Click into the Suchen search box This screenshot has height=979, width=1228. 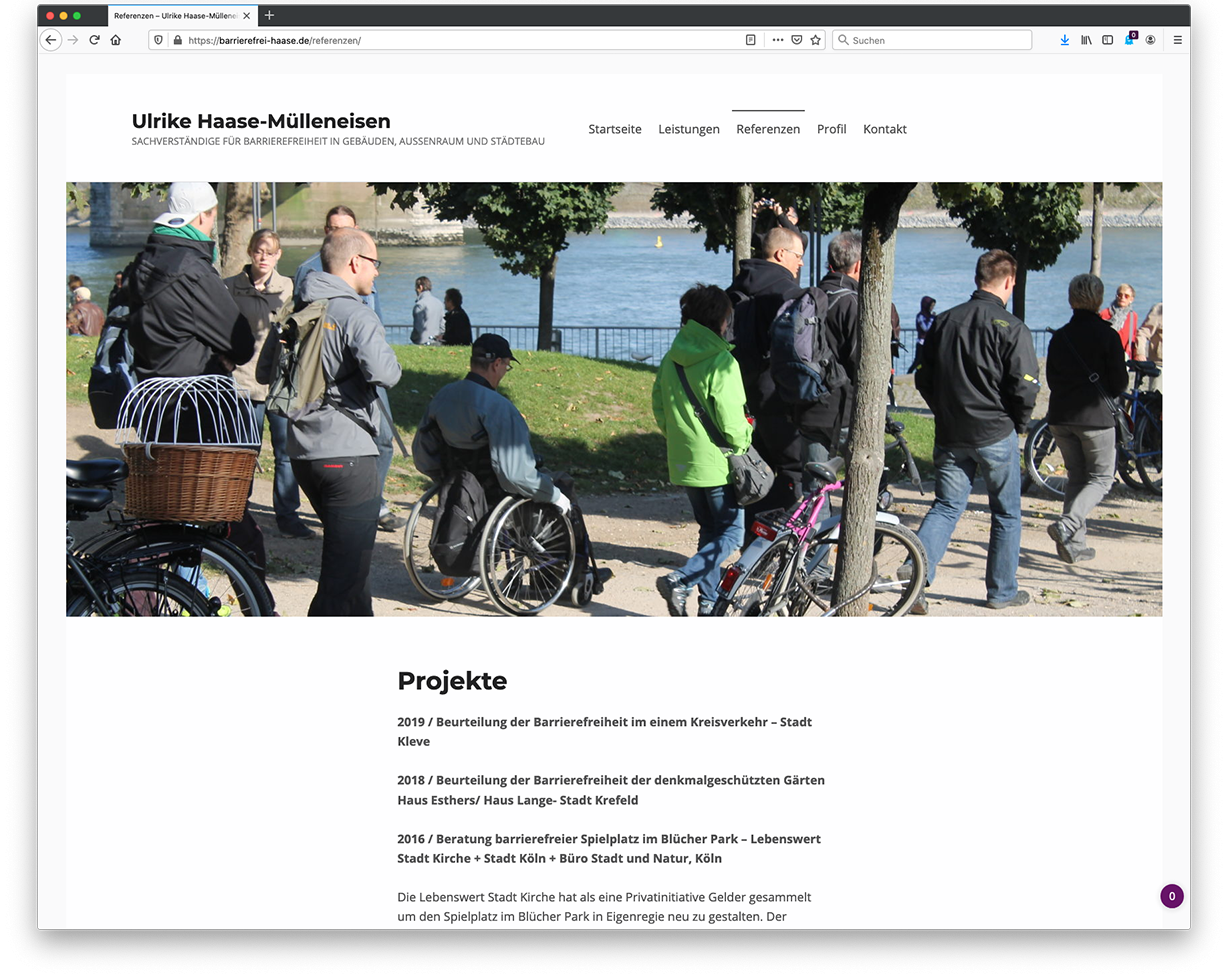pos(932,40)
